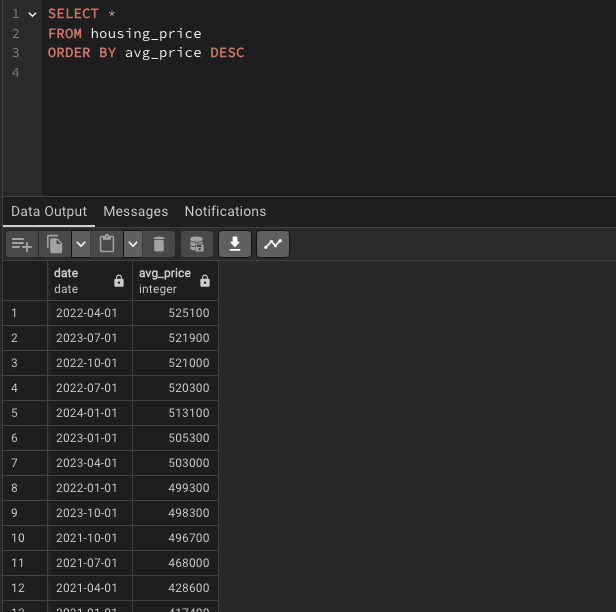The width and height of the screenshot is (616, 612).
Task: Click the cell with date 2022-07-01
Action: pyautogui.click(x=90, y=388)
